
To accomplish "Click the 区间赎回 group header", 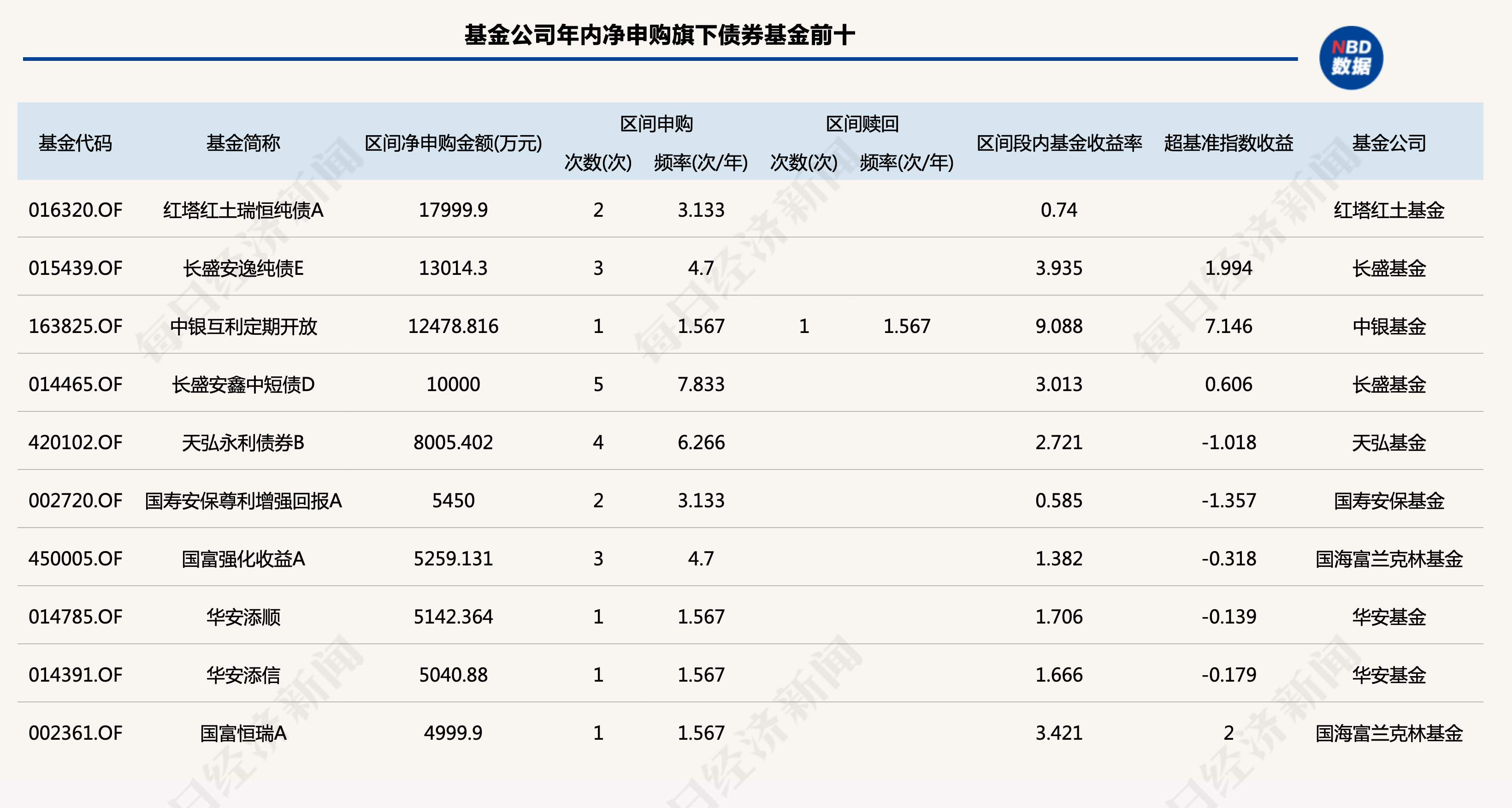I will tap(862, 124).
